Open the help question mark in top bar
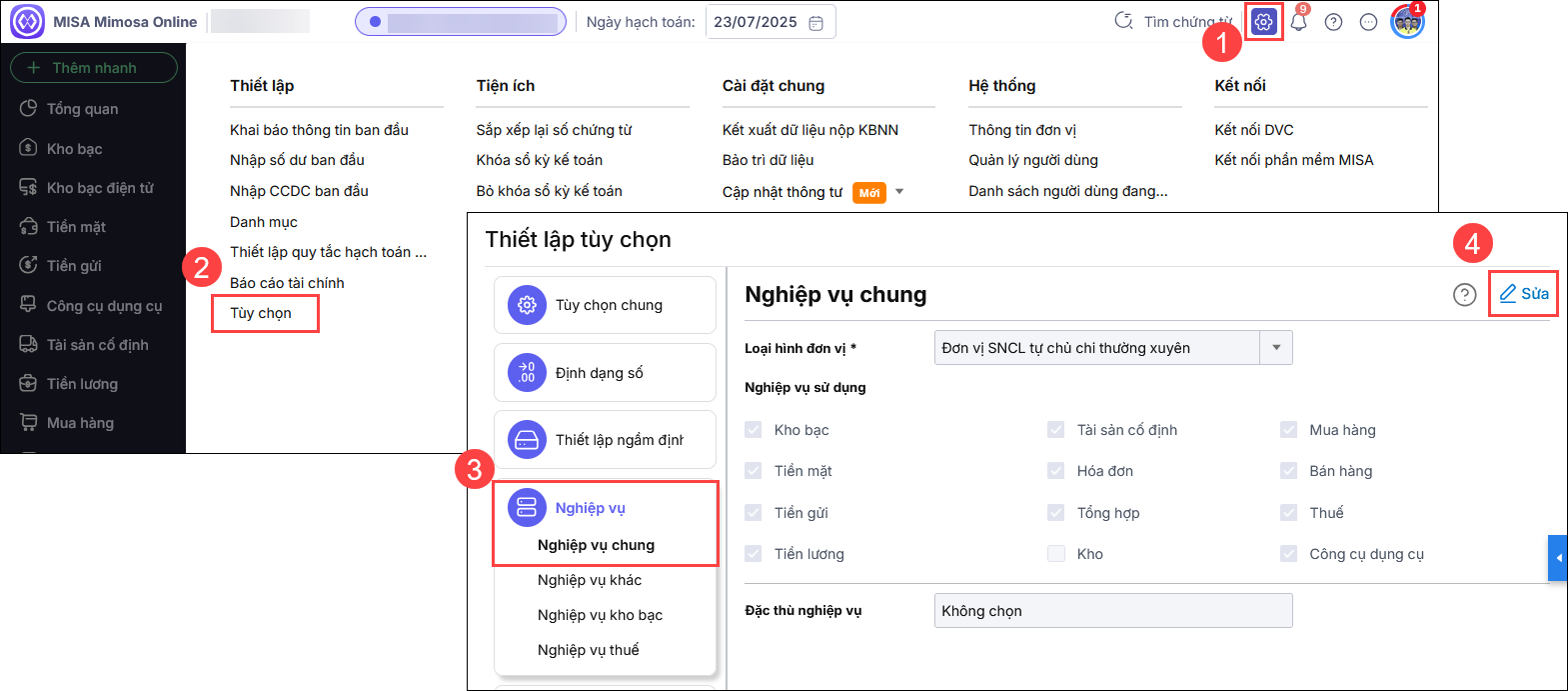 [1333, 22]
